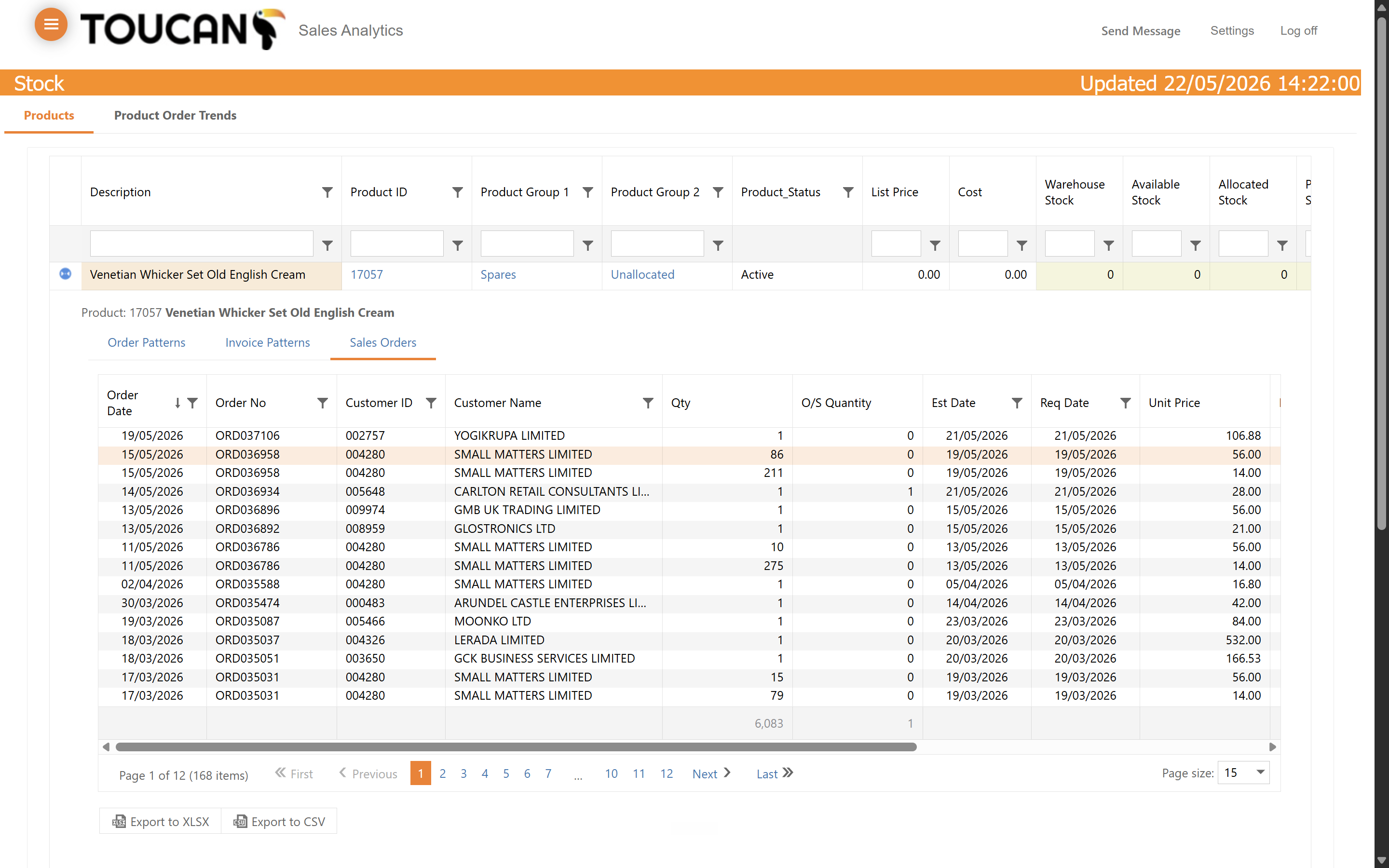This screenshot has width=1389, height=868.
Task: Select order ORD037106 cell
Action: click(x=271, y=436)
